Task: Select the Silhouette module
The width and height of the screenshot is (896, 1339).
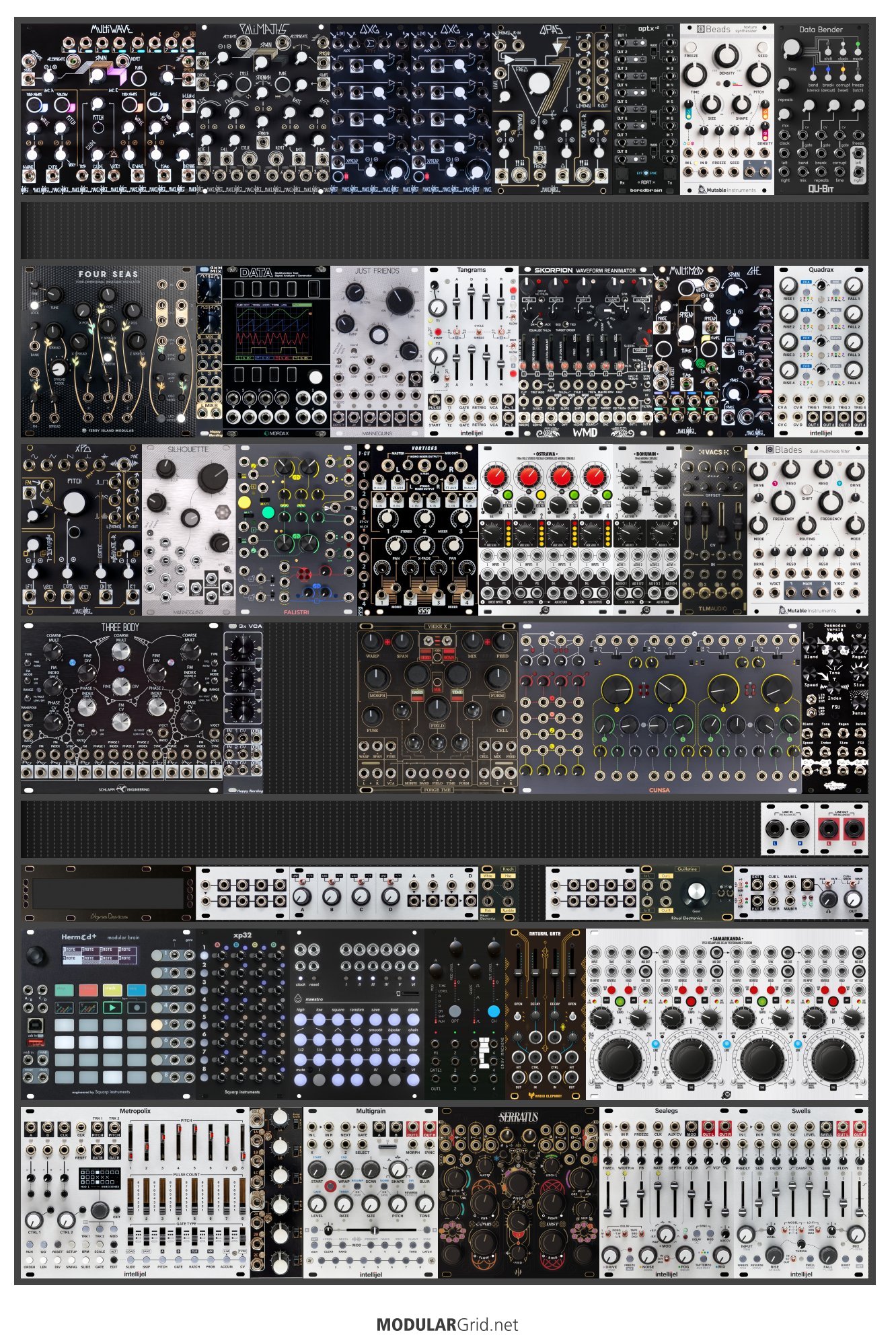Action: (189, 530)
